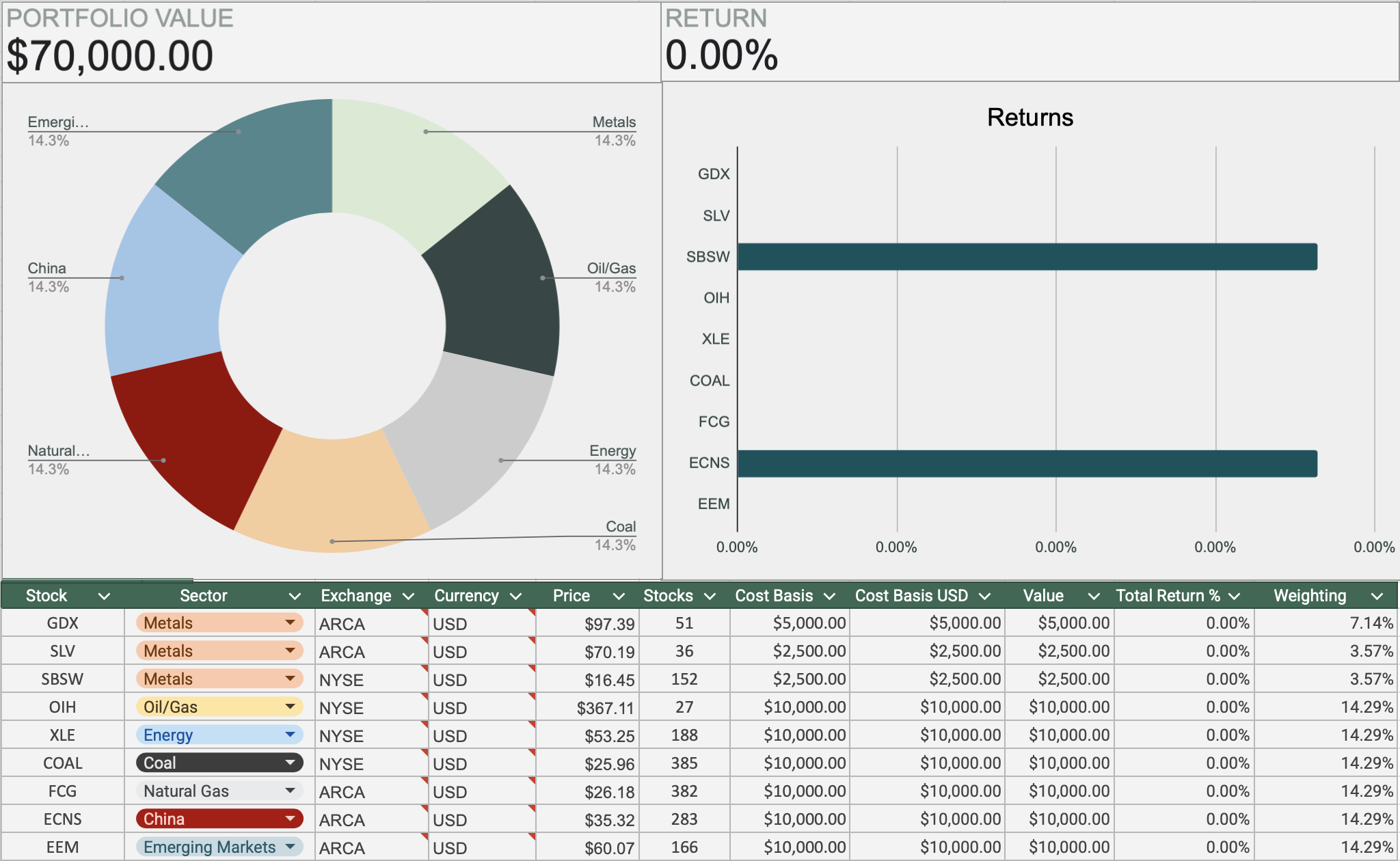Open the Oil/Gas sector dropdown for OIH
The height and width of the screenshot is (861, 1400).
[291, 707]
